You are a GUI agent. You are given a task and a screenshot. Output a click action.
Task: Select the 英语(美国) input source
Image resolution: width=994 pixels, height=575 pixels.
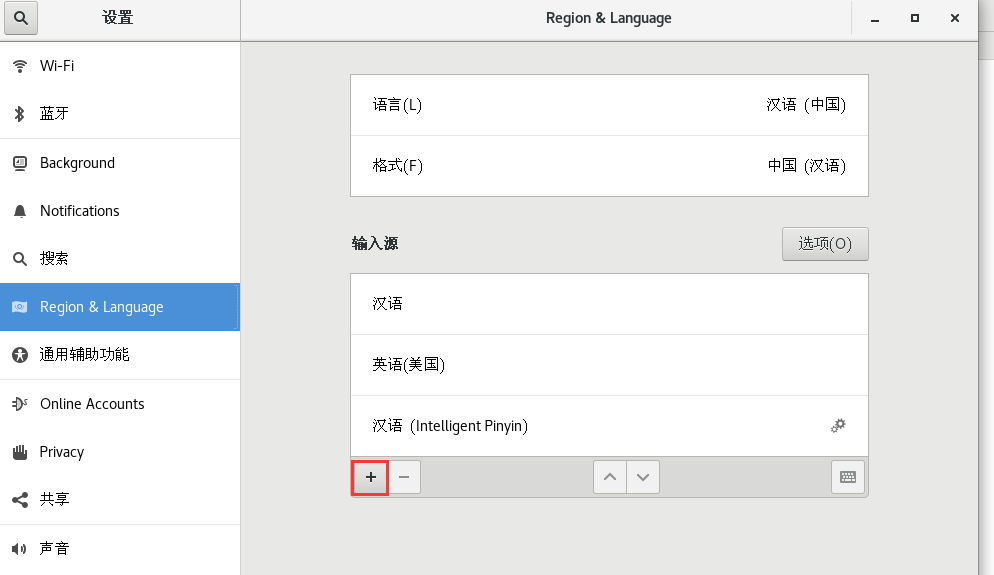[609, 365]
